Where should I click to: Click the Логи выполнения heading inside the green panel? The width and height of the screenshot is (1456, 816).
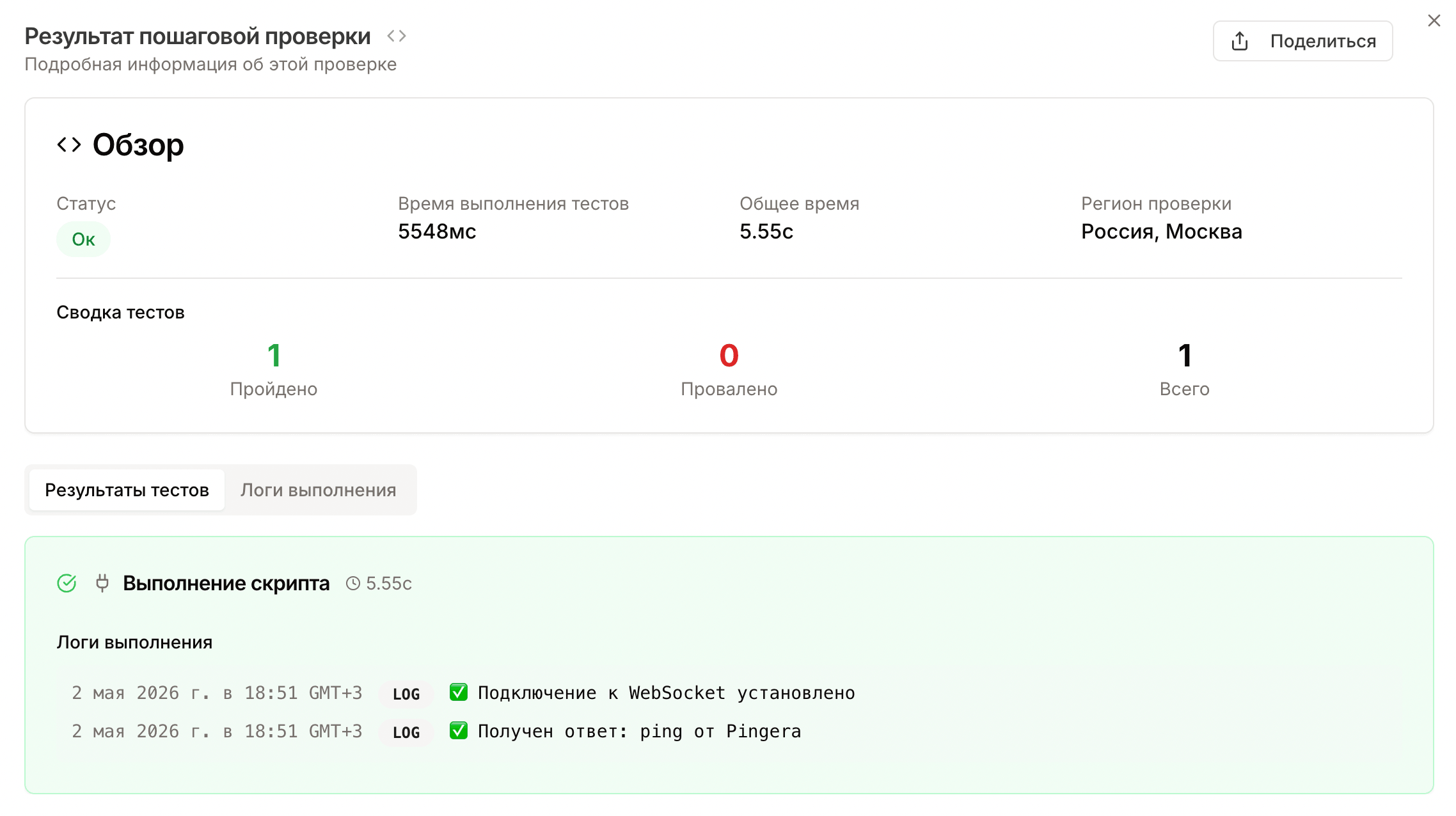[x=134, y=643]
